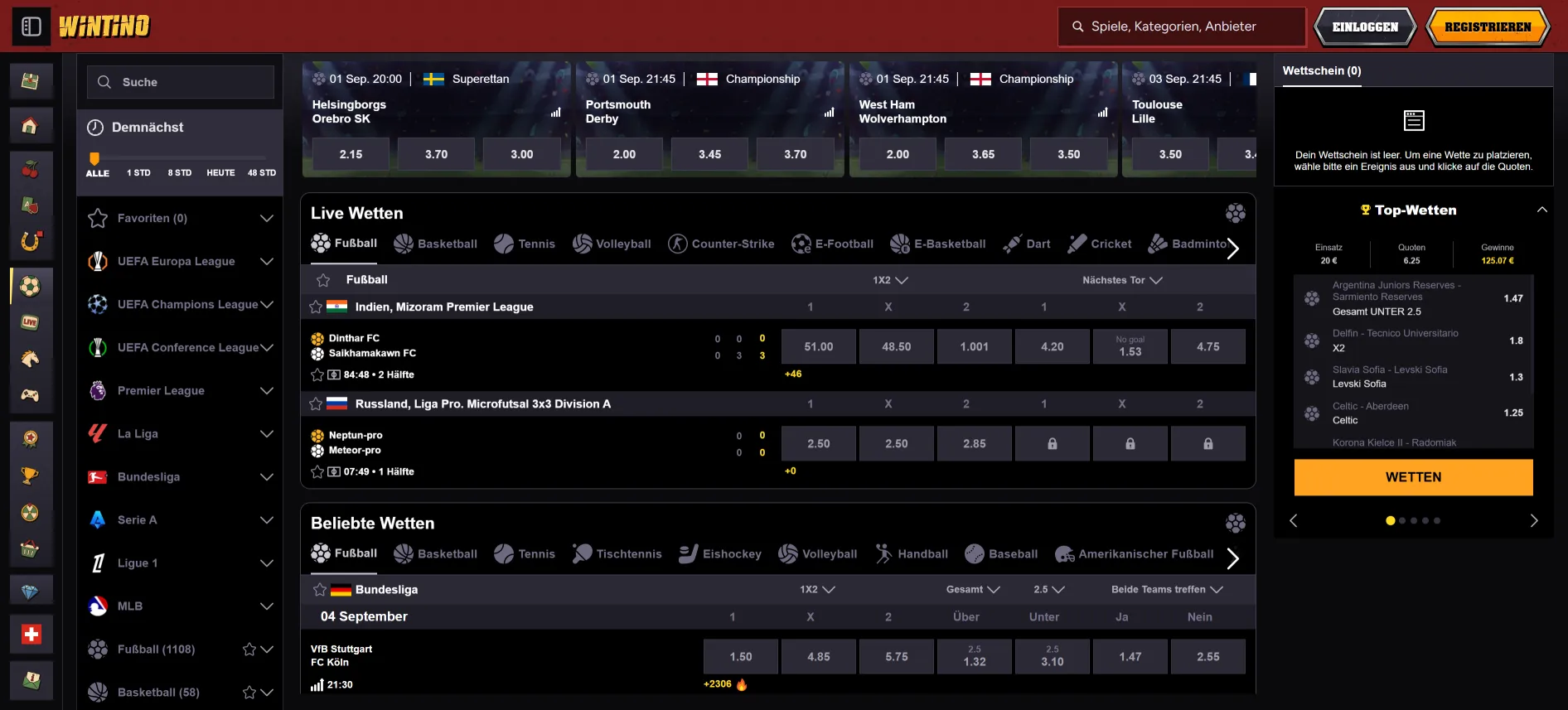The width and height of the screenshot is (1568, 710).
Task: Click the Premier League emblem icon
Action: click(98, 390)
